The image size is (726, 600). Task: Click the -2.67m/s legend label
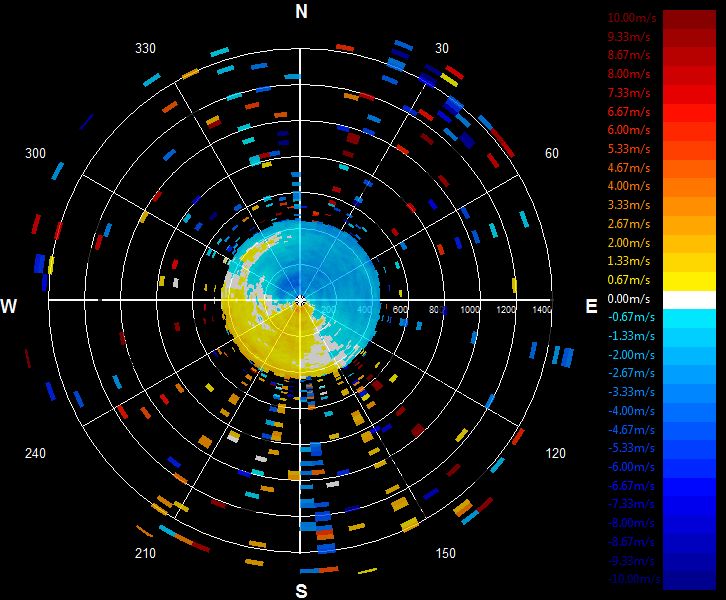point(631,373)
